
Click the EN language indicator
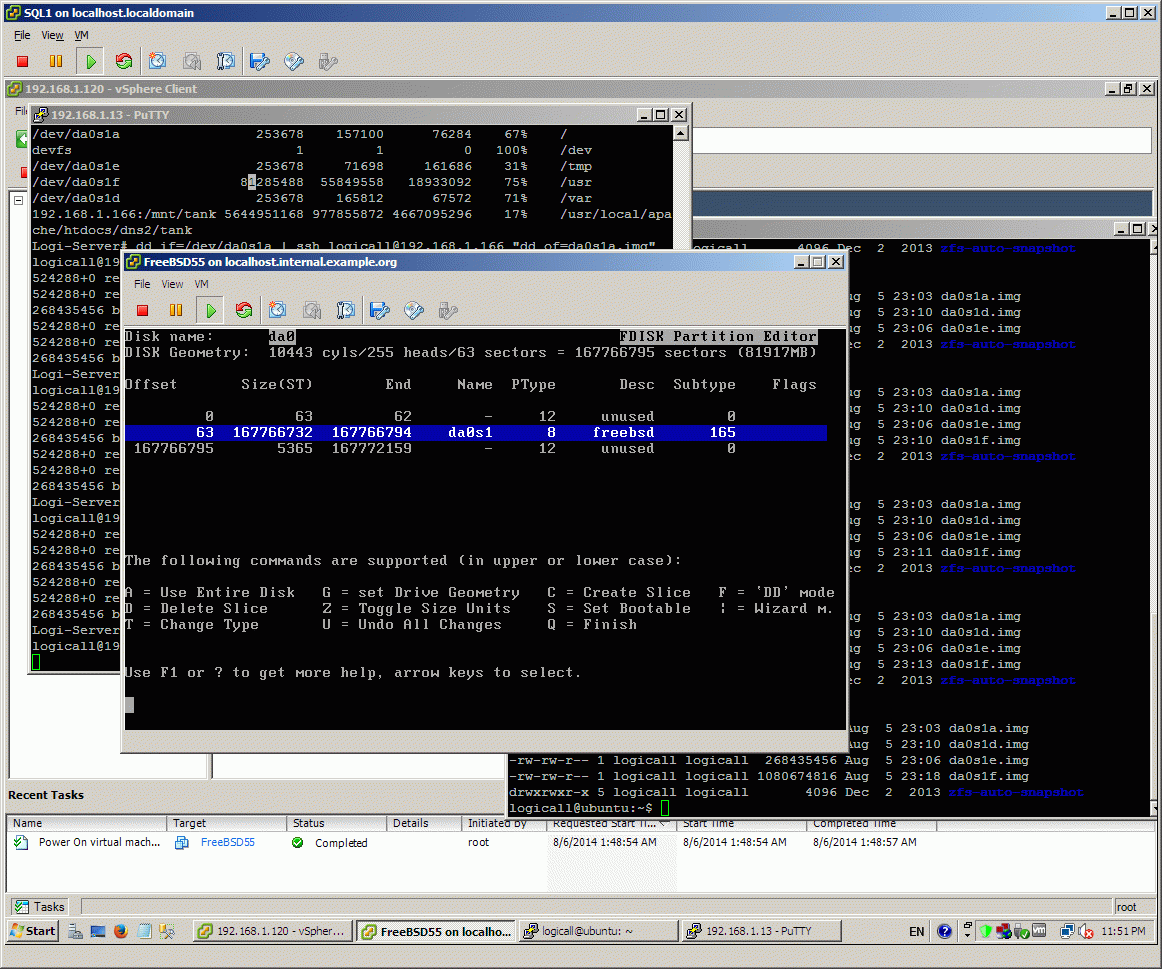point(917,931)
